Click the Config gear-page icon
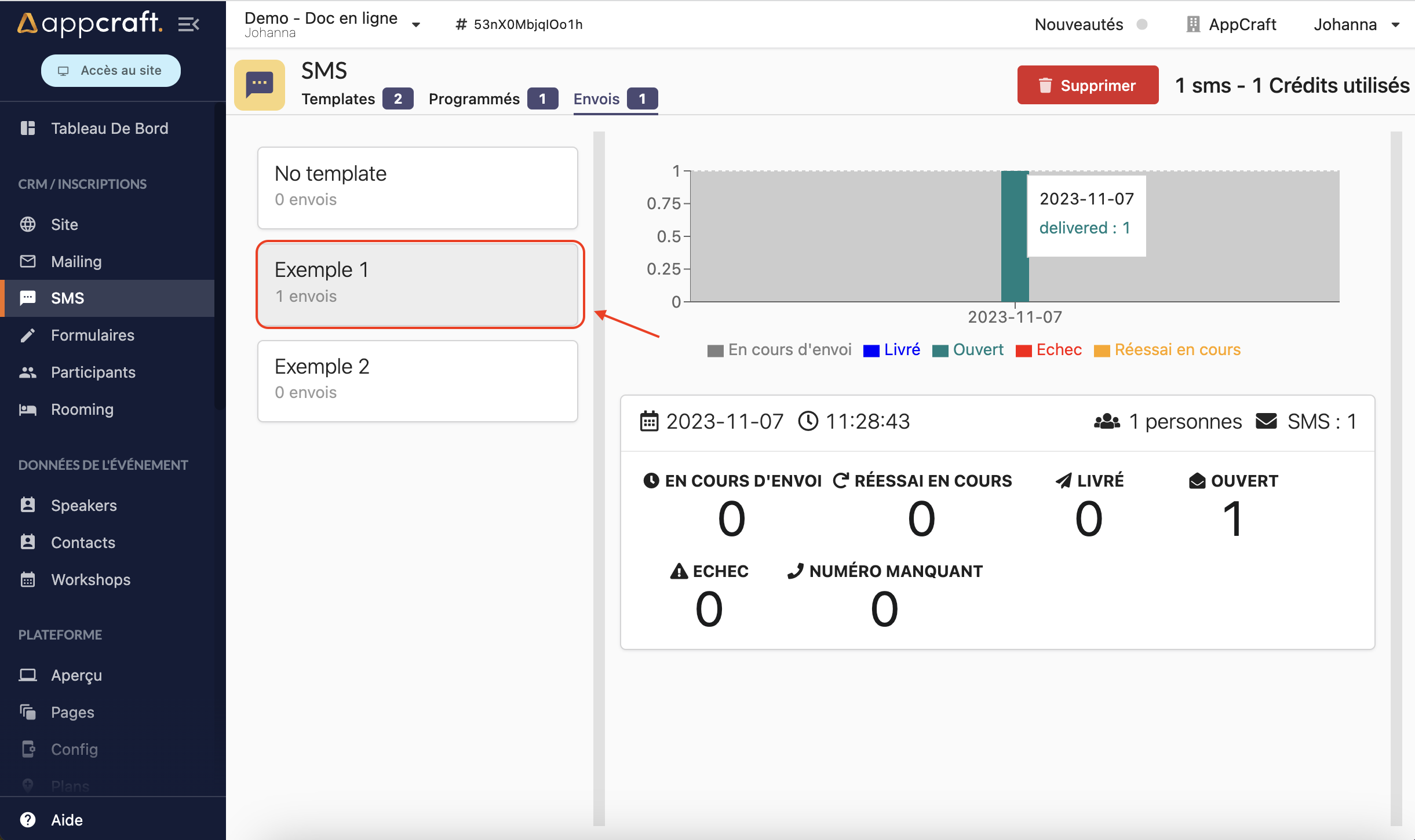 tap(28, 749)
